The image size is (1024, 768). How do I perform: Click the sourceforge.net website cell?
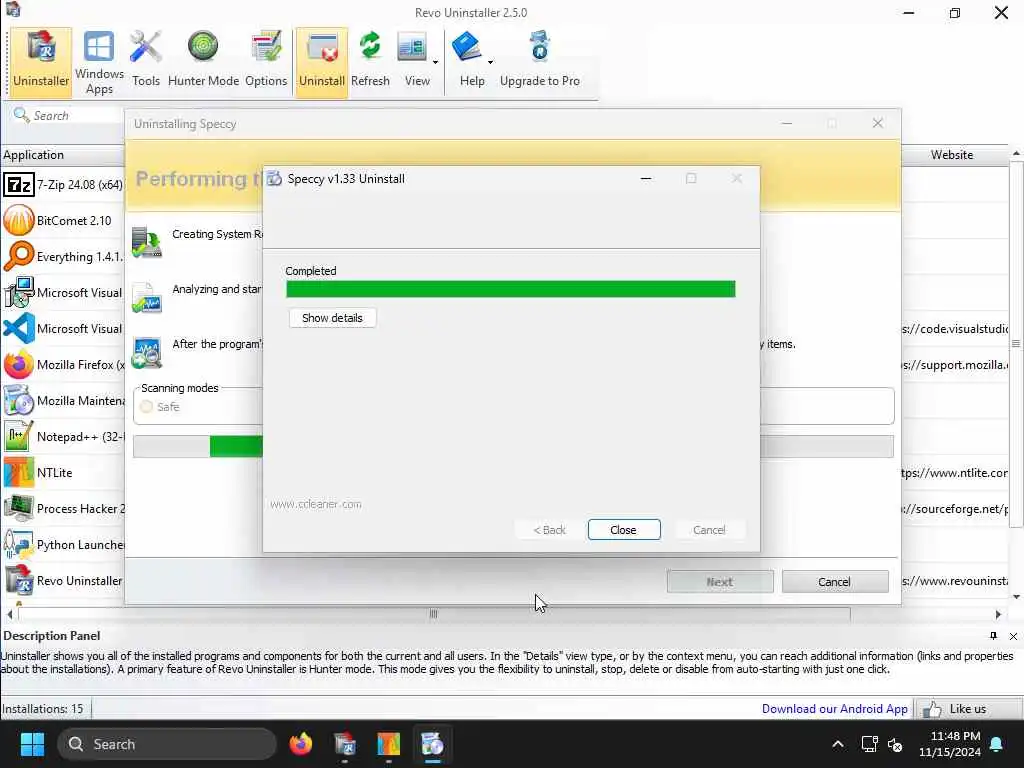[955, 508]
